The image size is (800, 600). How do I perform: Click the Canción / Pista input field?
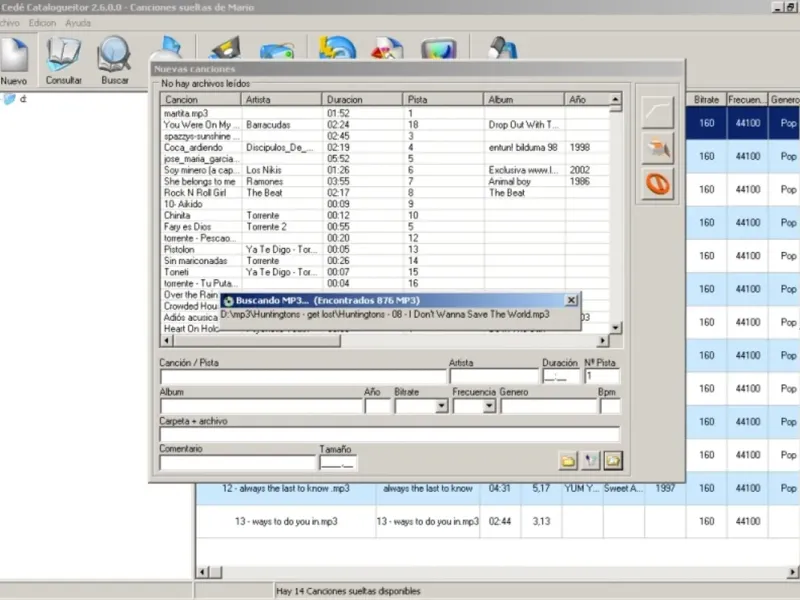pos(302,377)
